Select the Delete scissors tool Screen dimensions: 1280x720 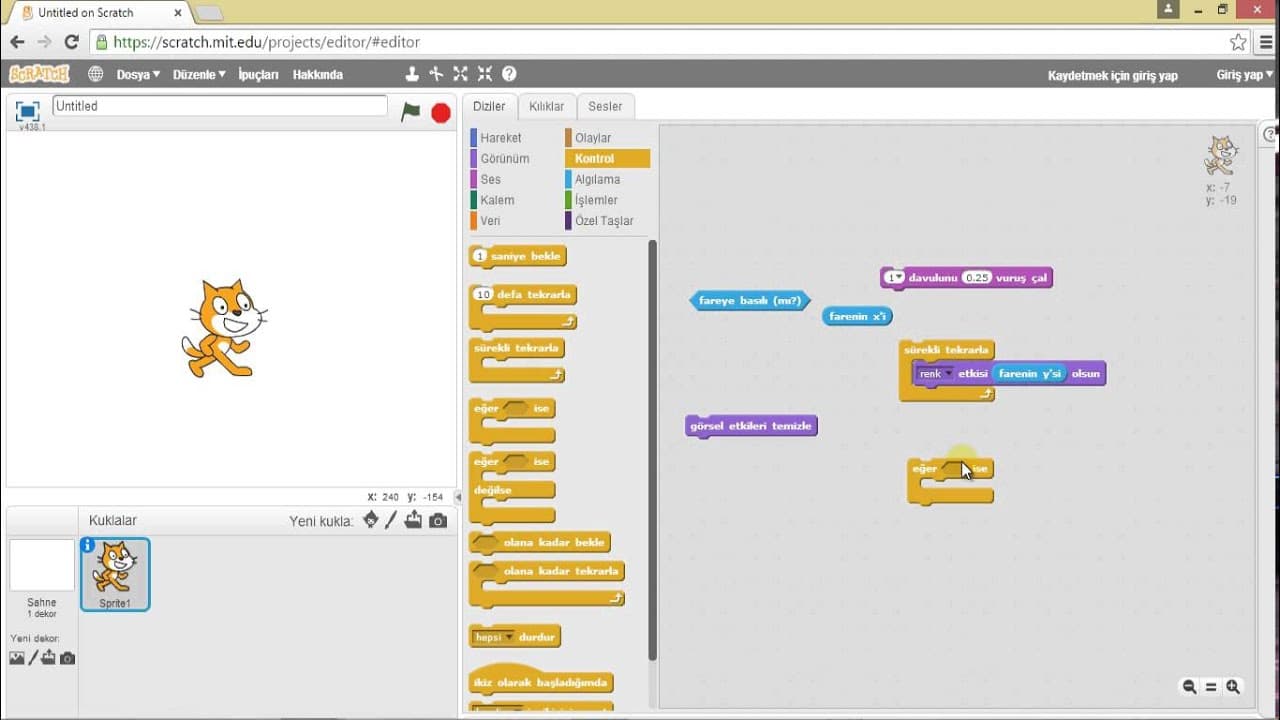tap(436, 74)
